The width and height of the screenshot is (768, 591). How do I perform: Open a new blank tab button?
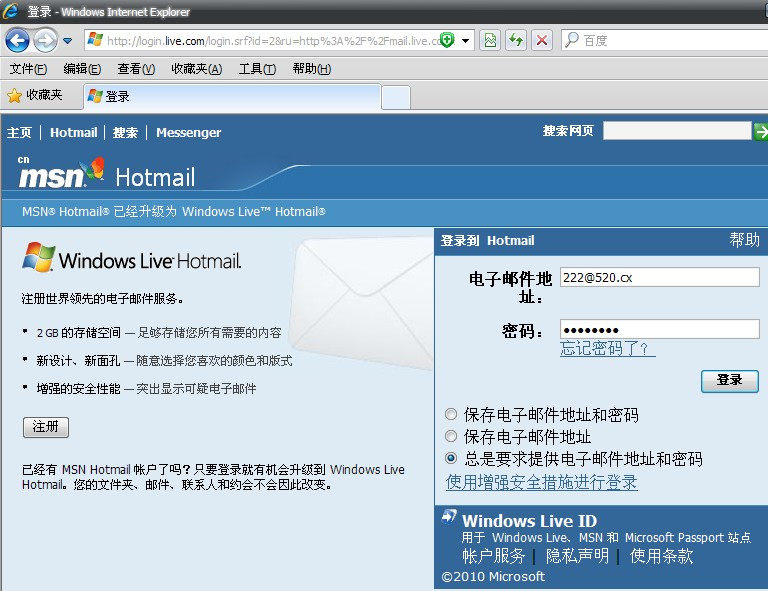click(396, 97)
